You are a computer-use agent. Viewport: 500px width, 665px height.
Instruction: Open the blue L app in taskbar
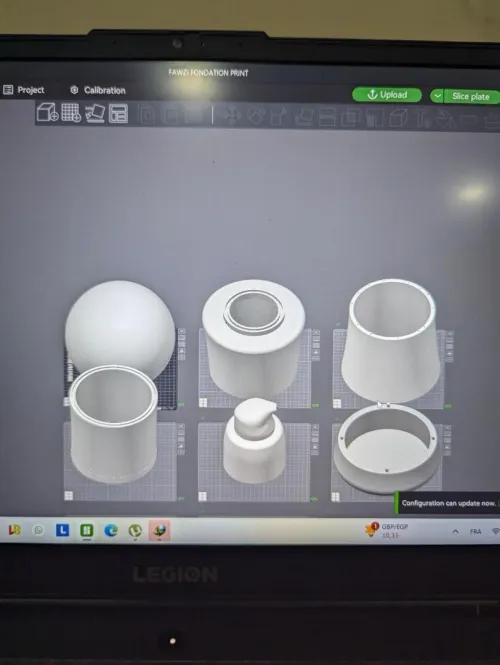point(62,530)
